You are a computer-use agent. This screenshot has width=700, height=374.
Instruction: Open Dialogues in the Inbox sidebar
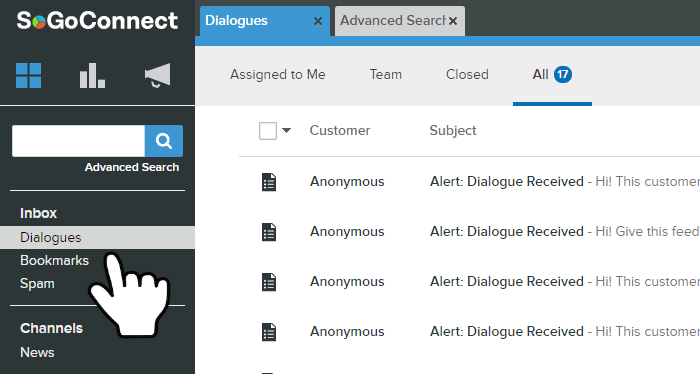coord(97,237)
